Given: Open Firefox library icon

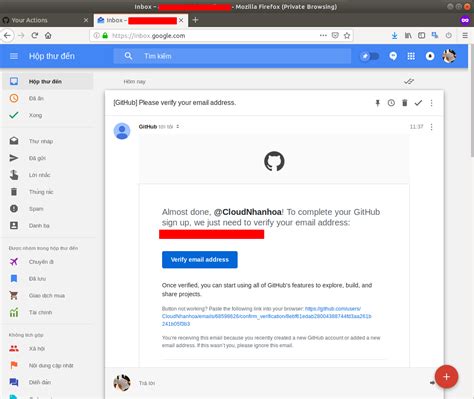Looking at the screenshot, I should click(408, 35).
